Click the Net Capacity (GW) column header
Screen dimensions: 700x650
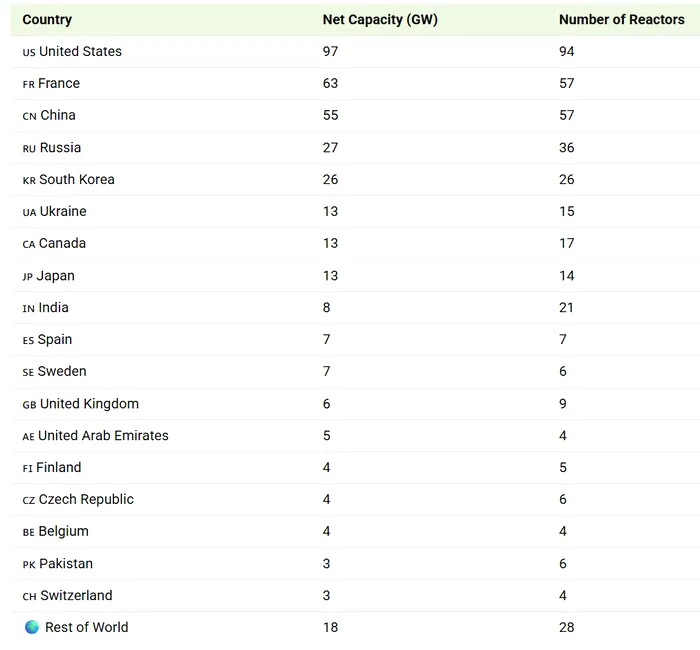click(380, 19)
